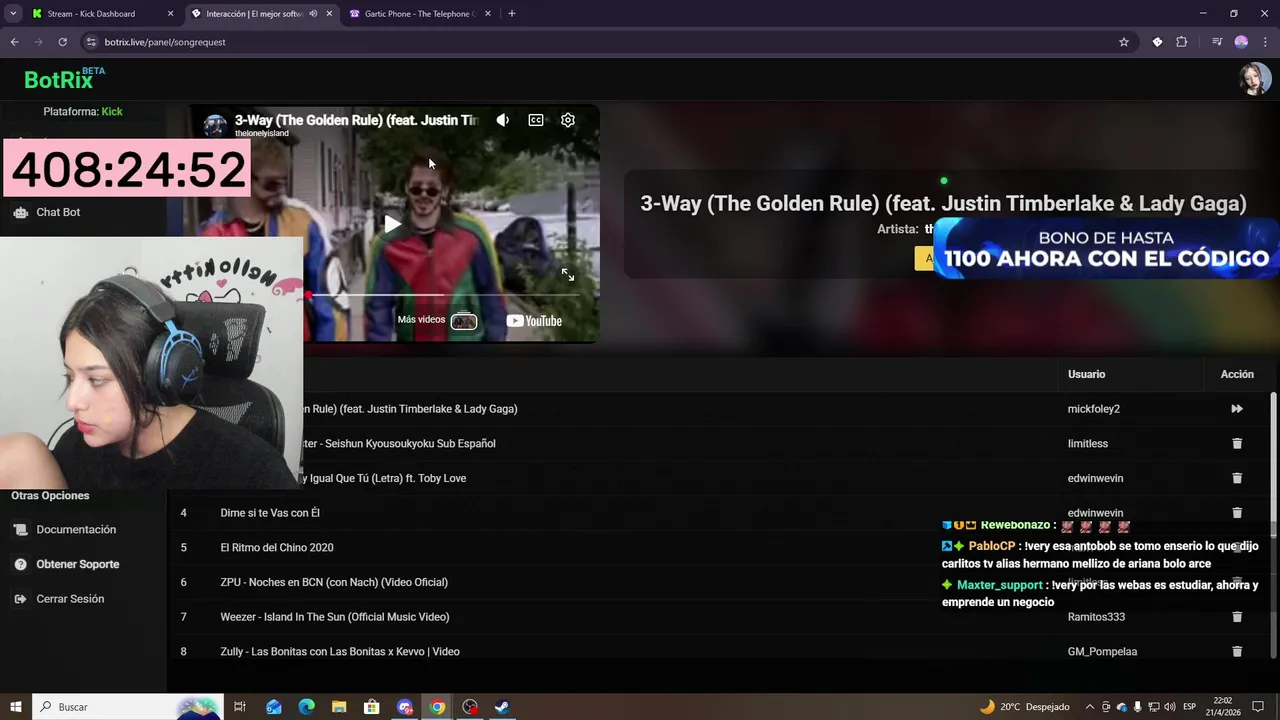Open the browser extensions puzzle icon

[1182, 42]
